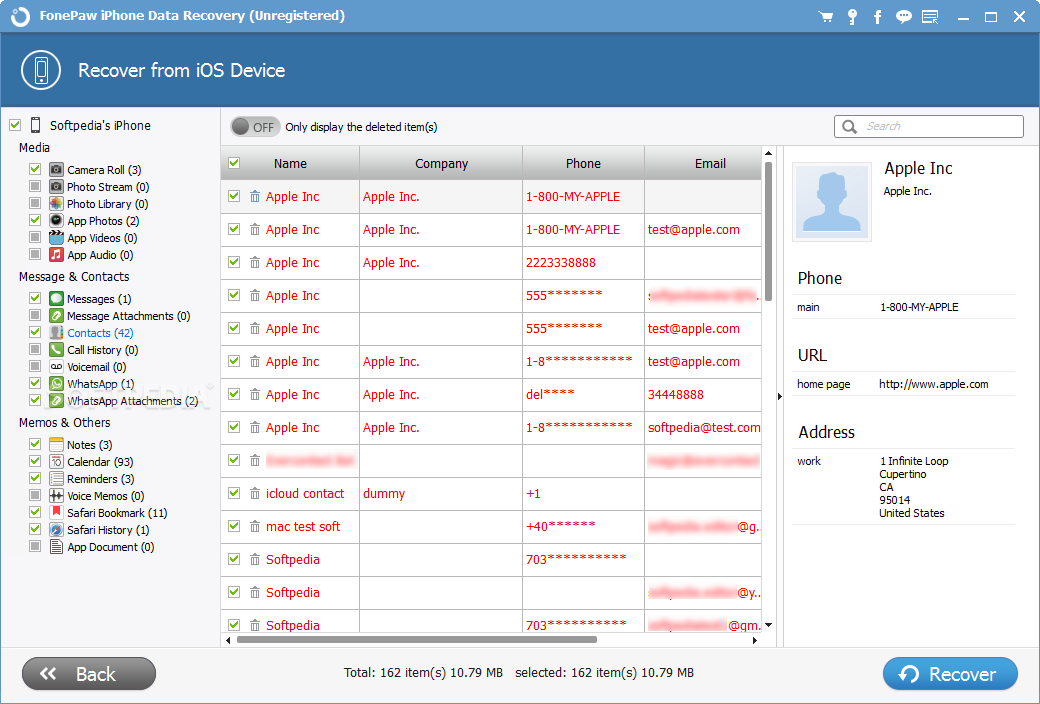The image size is (1040, 704).
Task: Click the Back button
Action: [89, 674]
